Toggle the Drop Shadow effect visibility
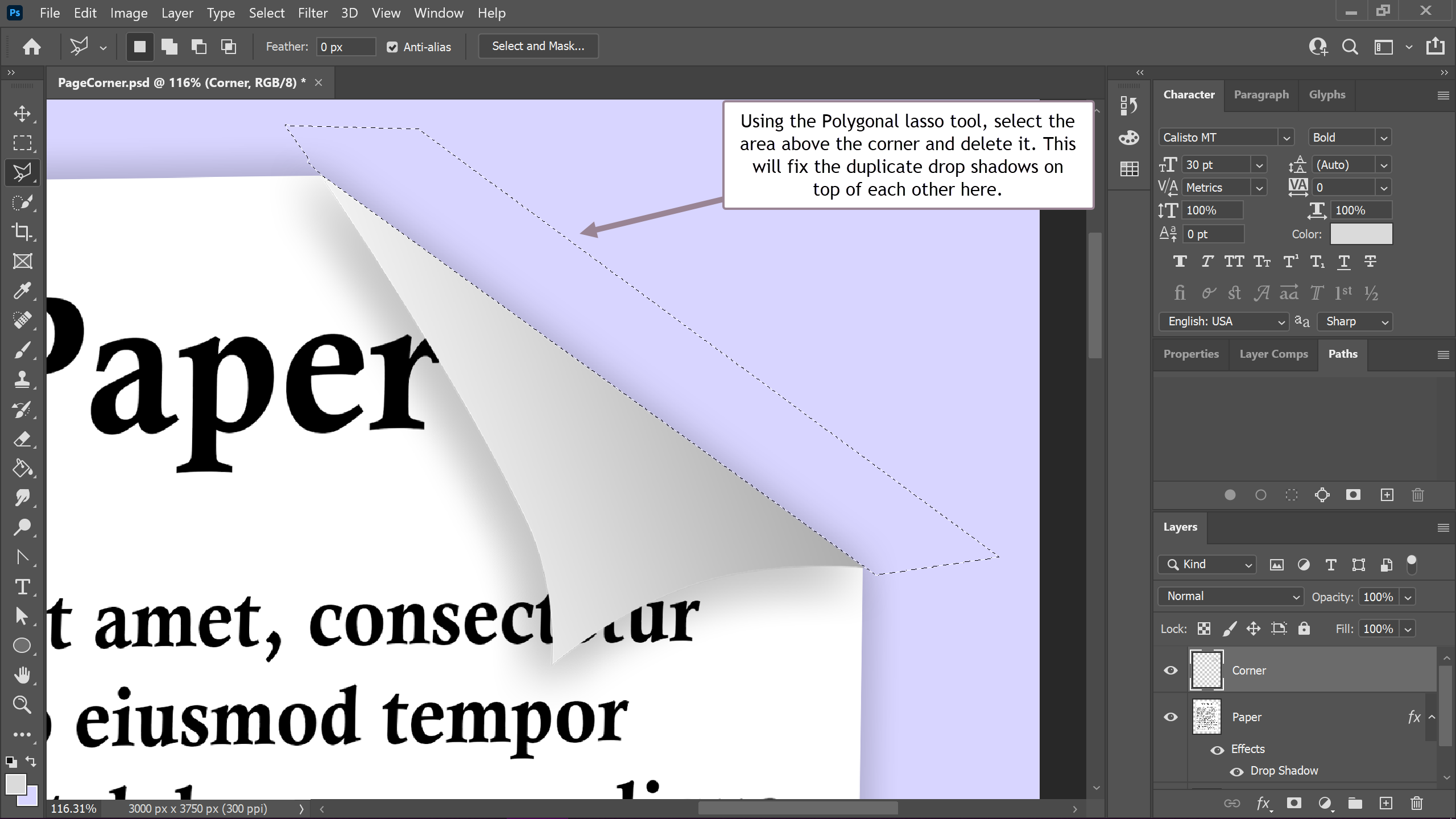Viewport: 1456px width, 819px height. 1236,772
